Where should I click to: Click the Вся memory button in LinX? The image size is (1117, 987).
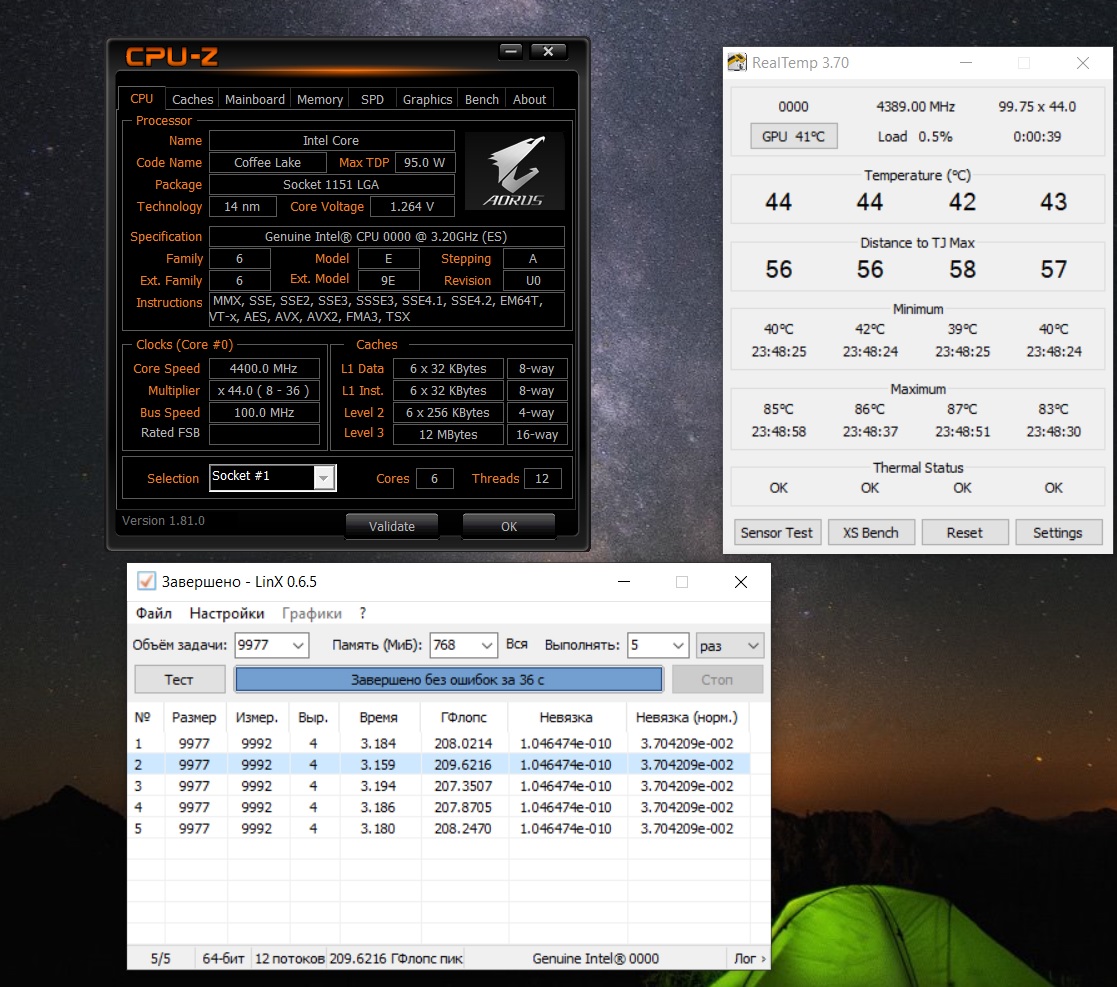(x=516, y=644)
